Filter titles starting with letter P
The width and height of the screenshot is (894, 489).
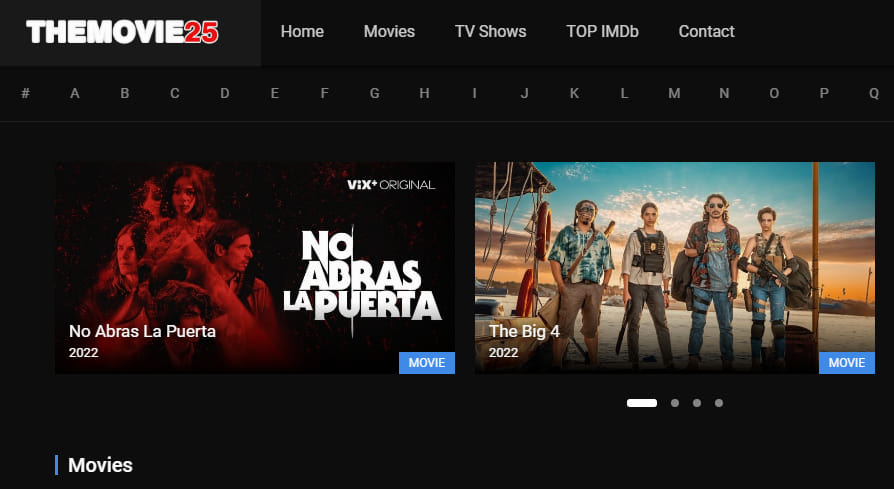coord(824,93)
